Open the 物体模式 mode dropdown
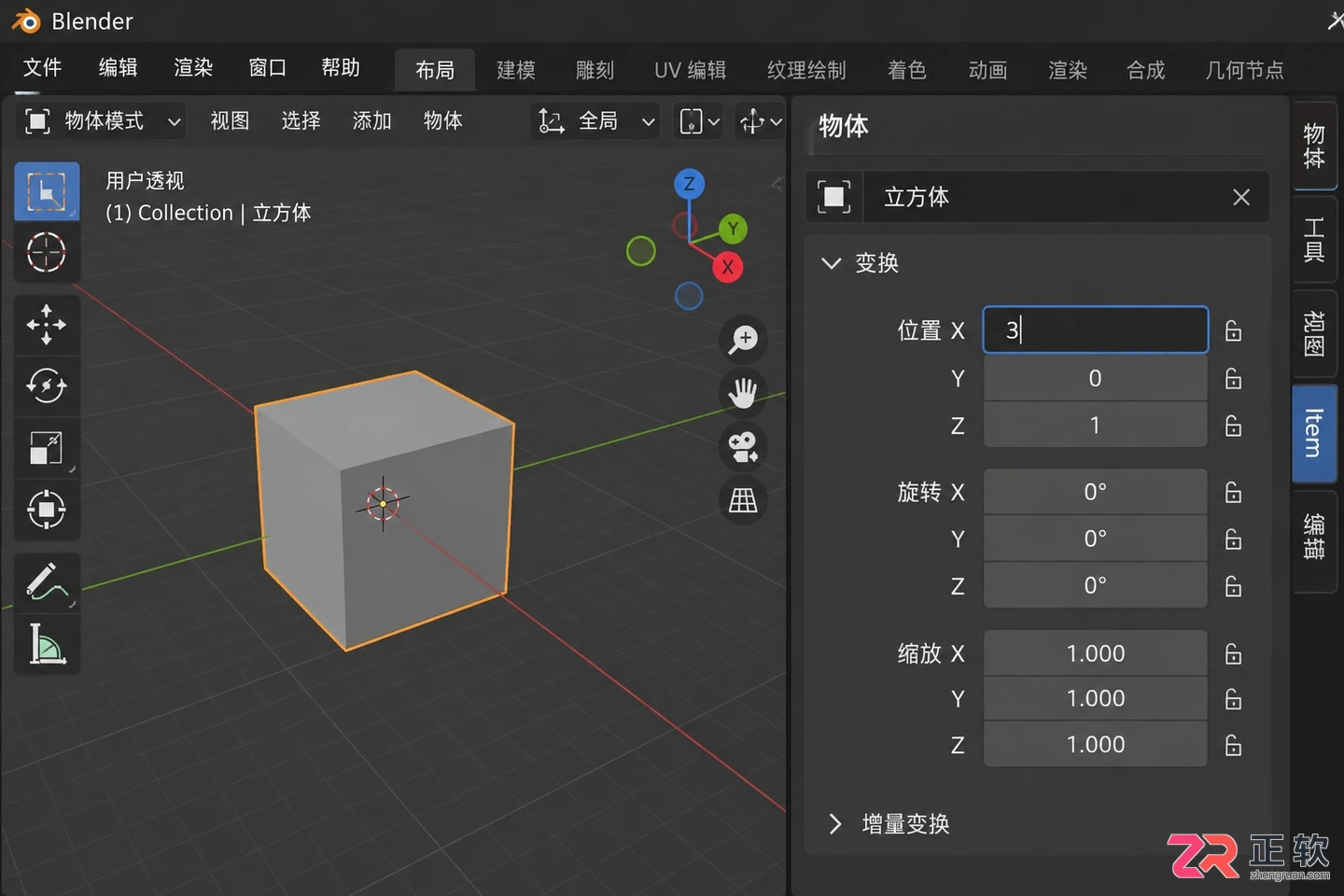 pyautogui.click(x=101, y=121)
